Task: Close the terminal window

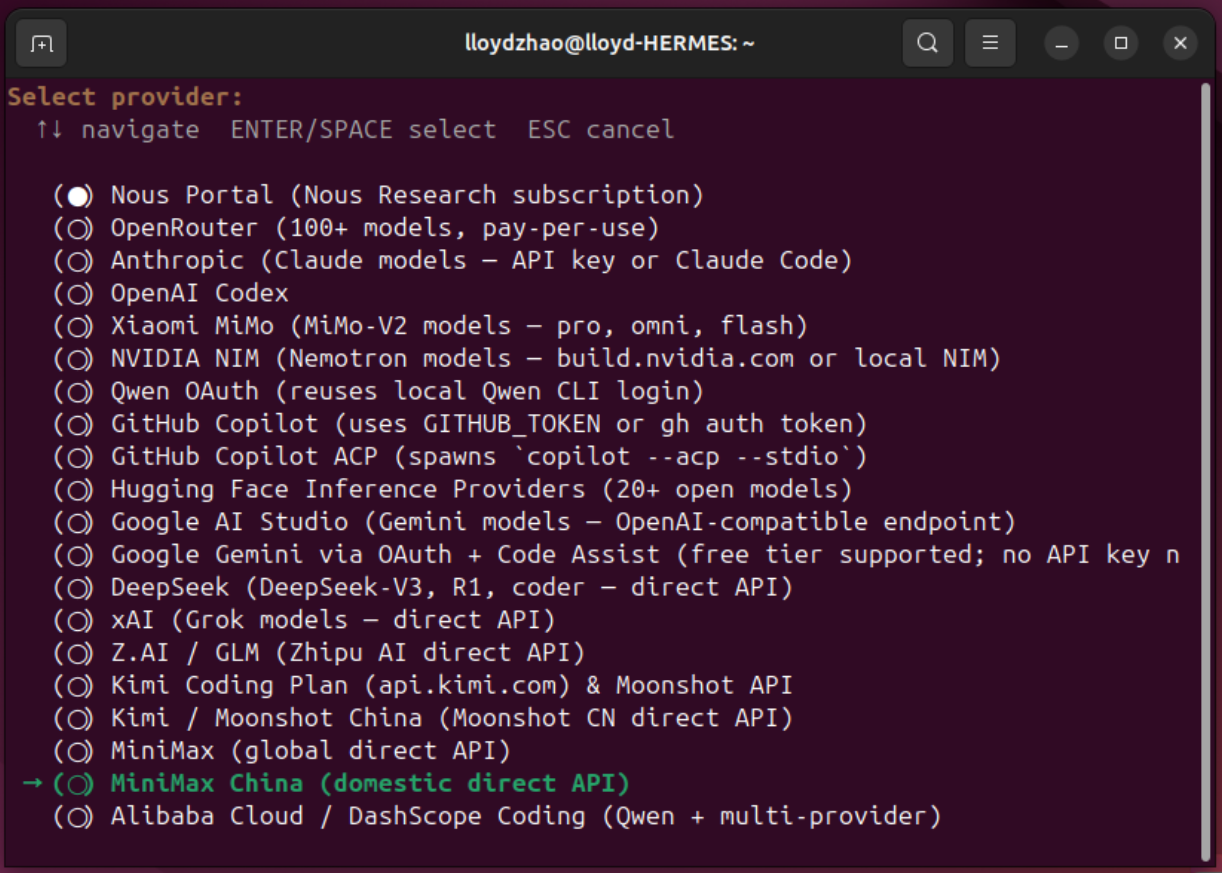Action: click(1180, 44)
